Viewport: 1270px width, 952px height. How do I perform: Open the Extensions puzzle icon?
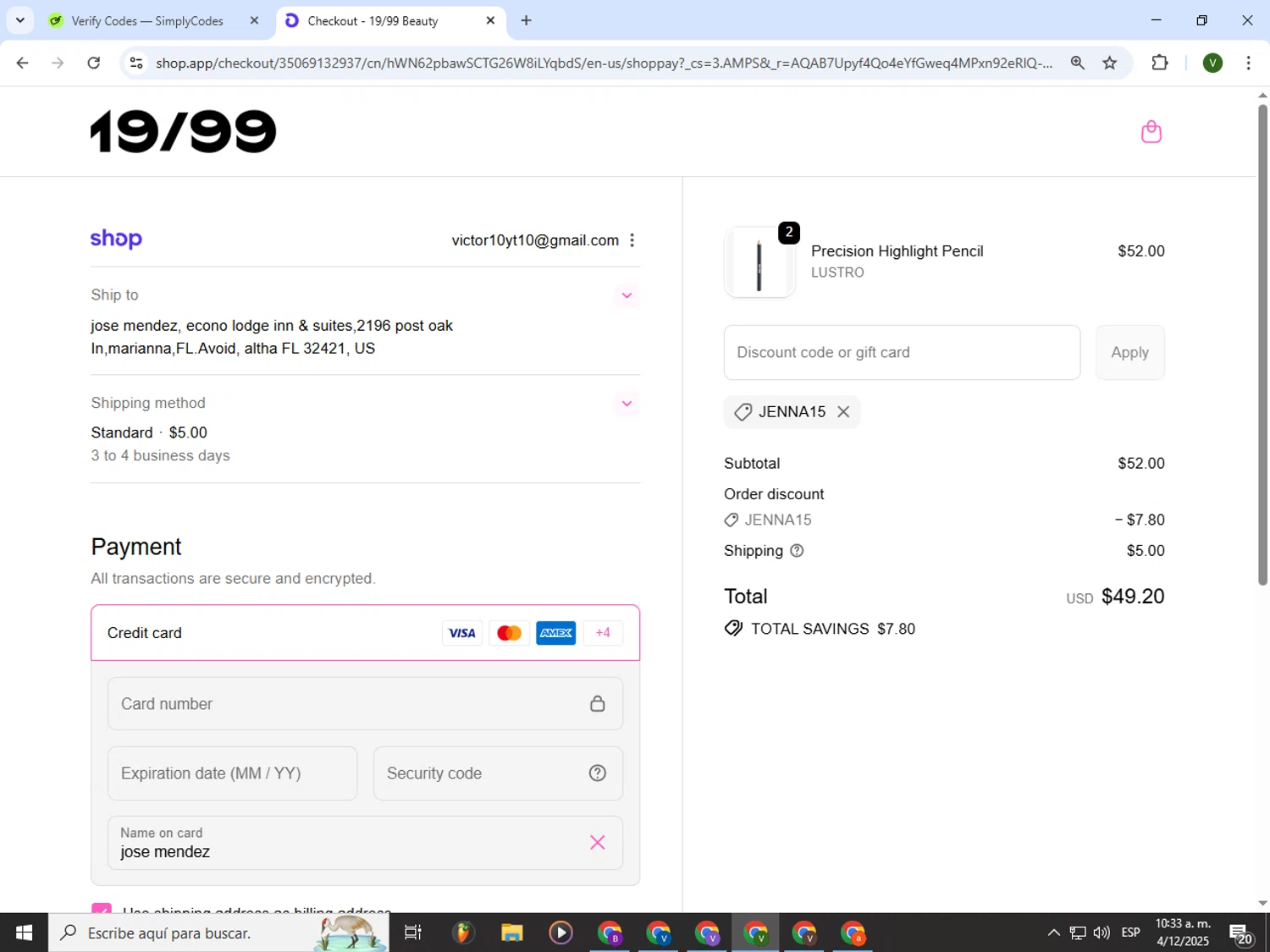pos(1160,63)
